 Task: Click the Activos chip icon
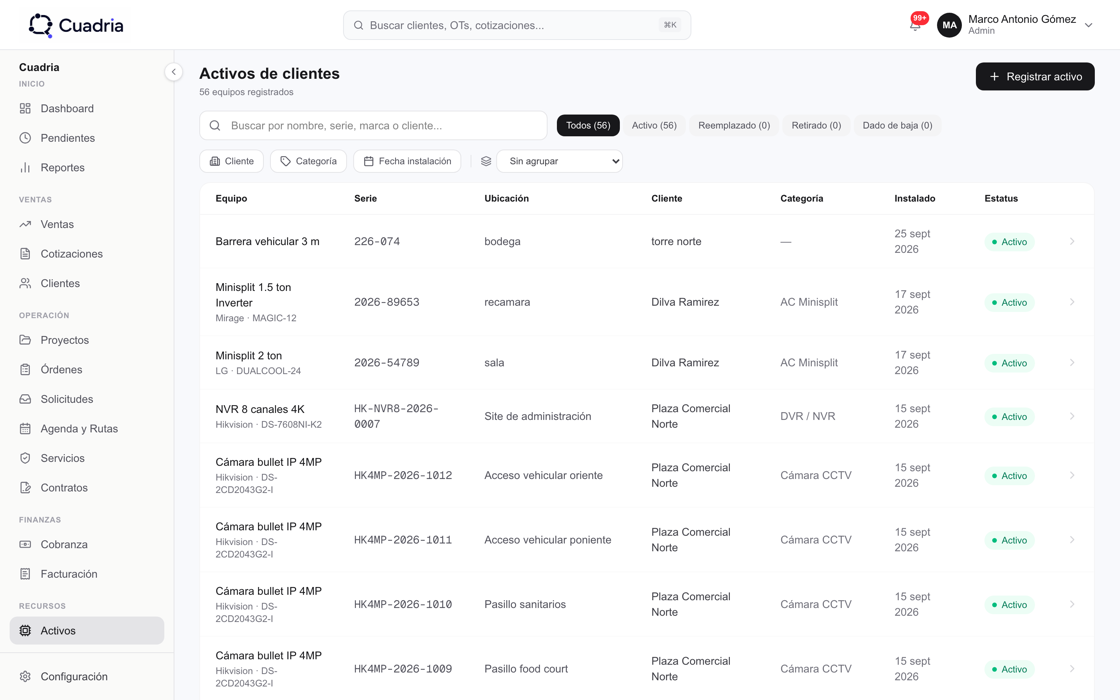[25, 631]
